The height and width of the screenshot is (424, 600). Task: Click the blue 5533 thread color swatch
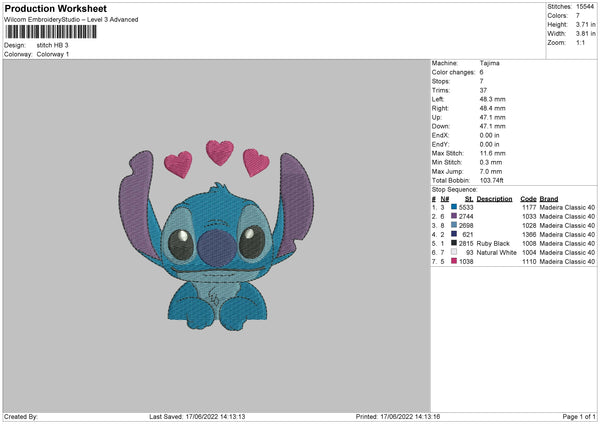454,207
